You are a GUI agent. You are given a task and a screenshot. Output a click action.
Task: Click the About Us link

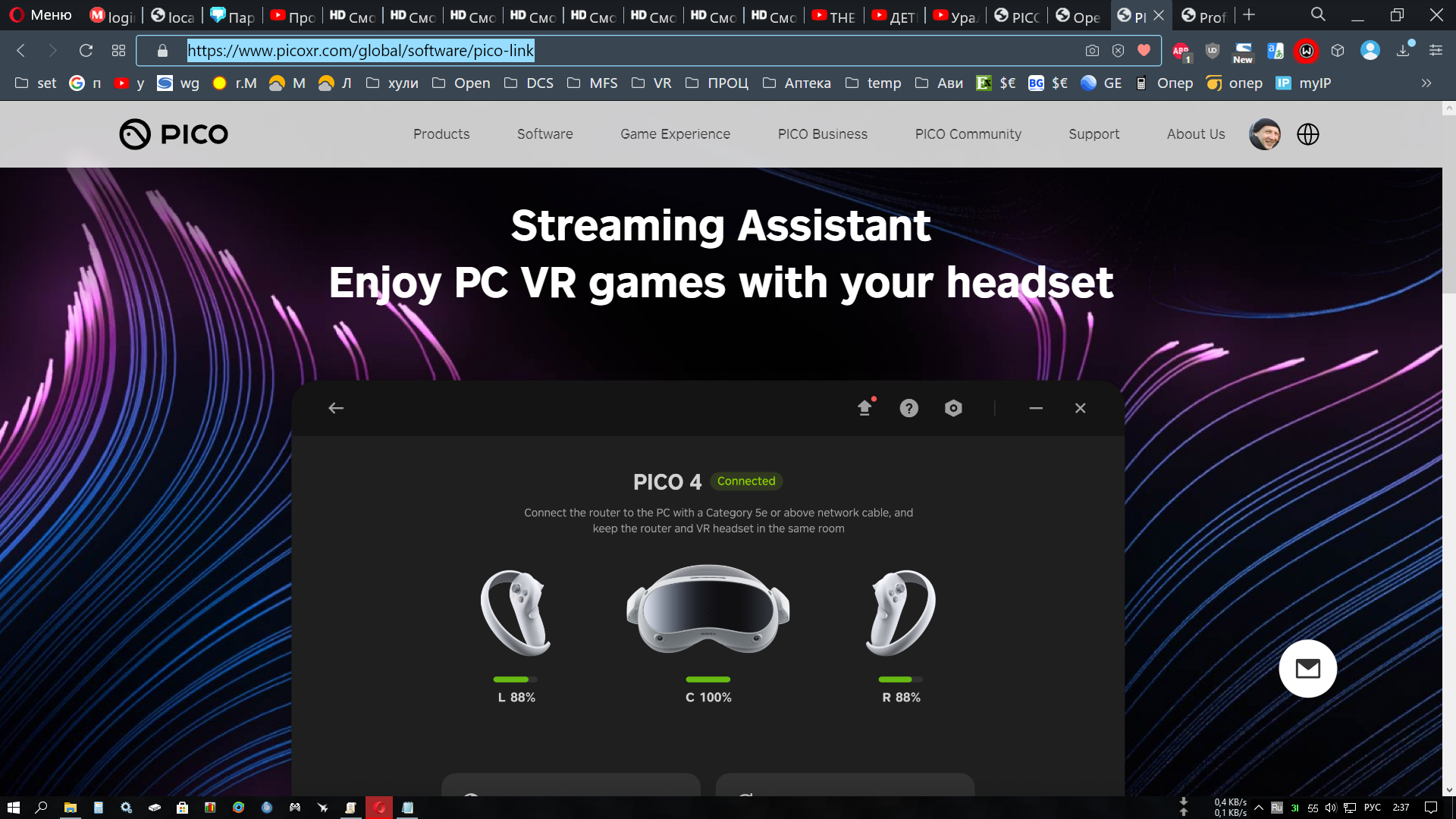[1195, 134]
